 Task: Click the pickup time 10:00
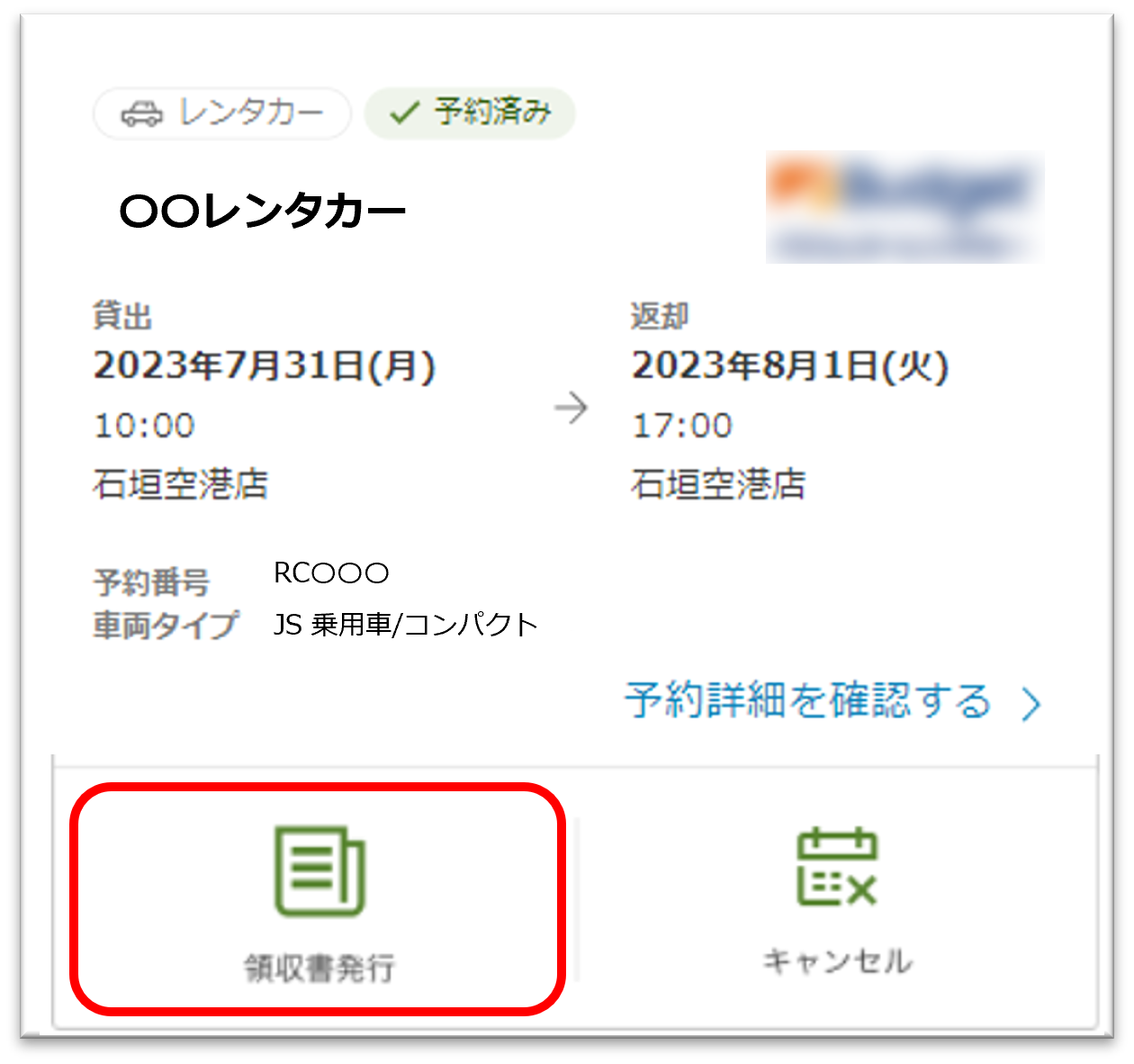tap(144, 425)
